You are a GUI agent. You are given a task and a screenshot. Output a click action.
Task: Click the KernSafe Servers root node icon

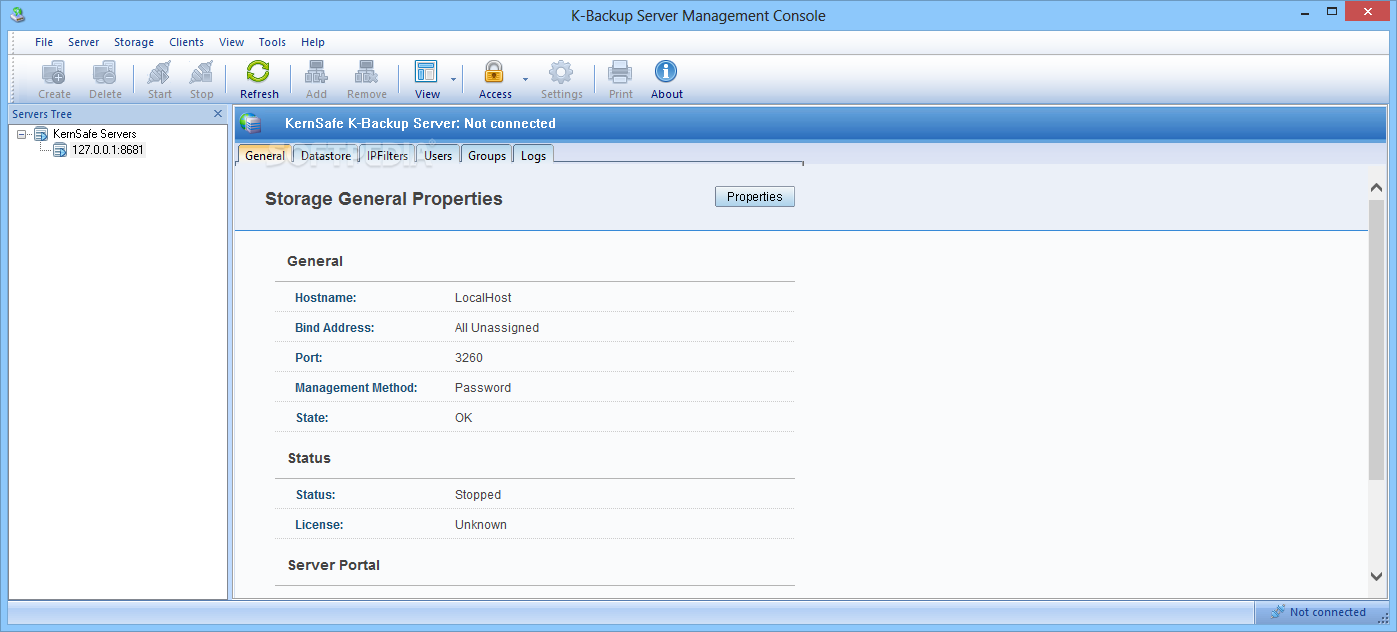coord(41,133)
